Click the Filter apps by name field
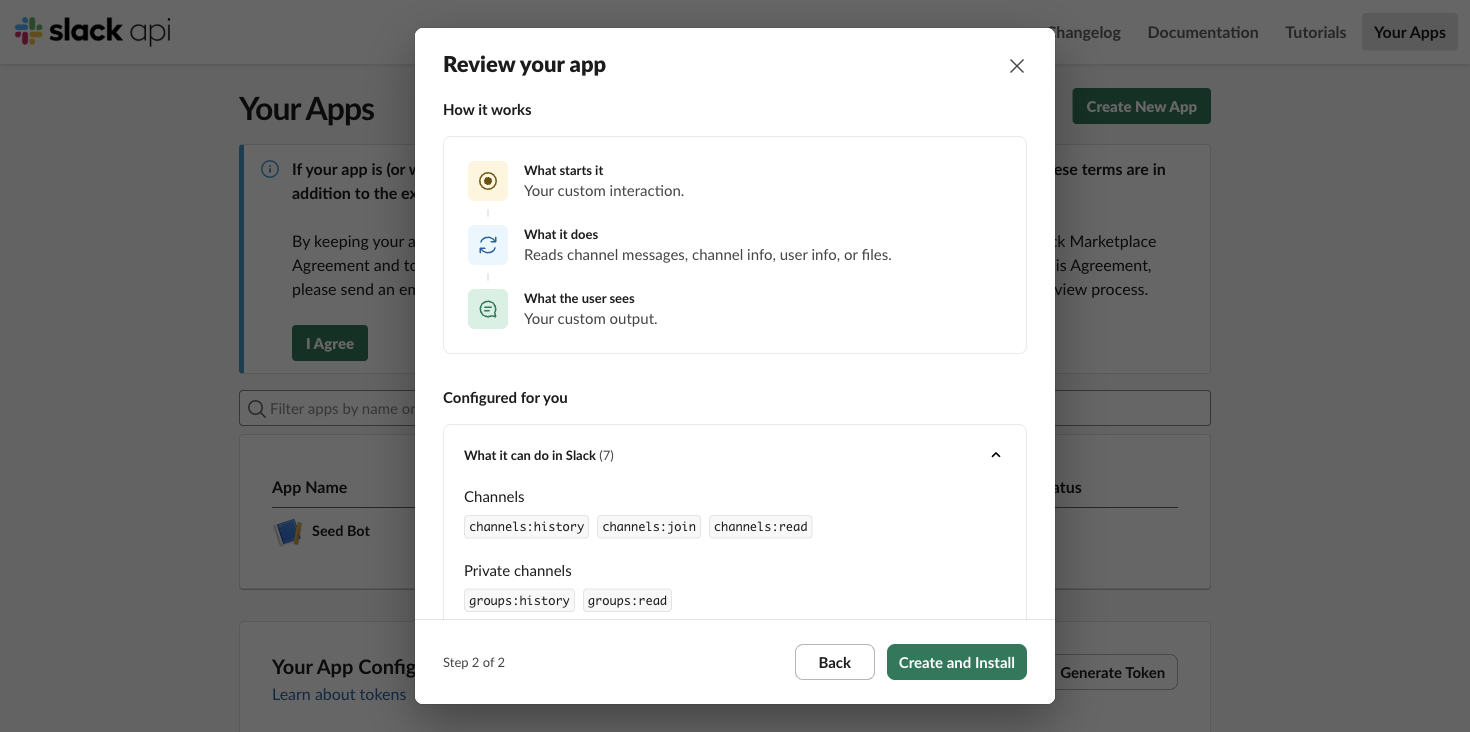 725,408
